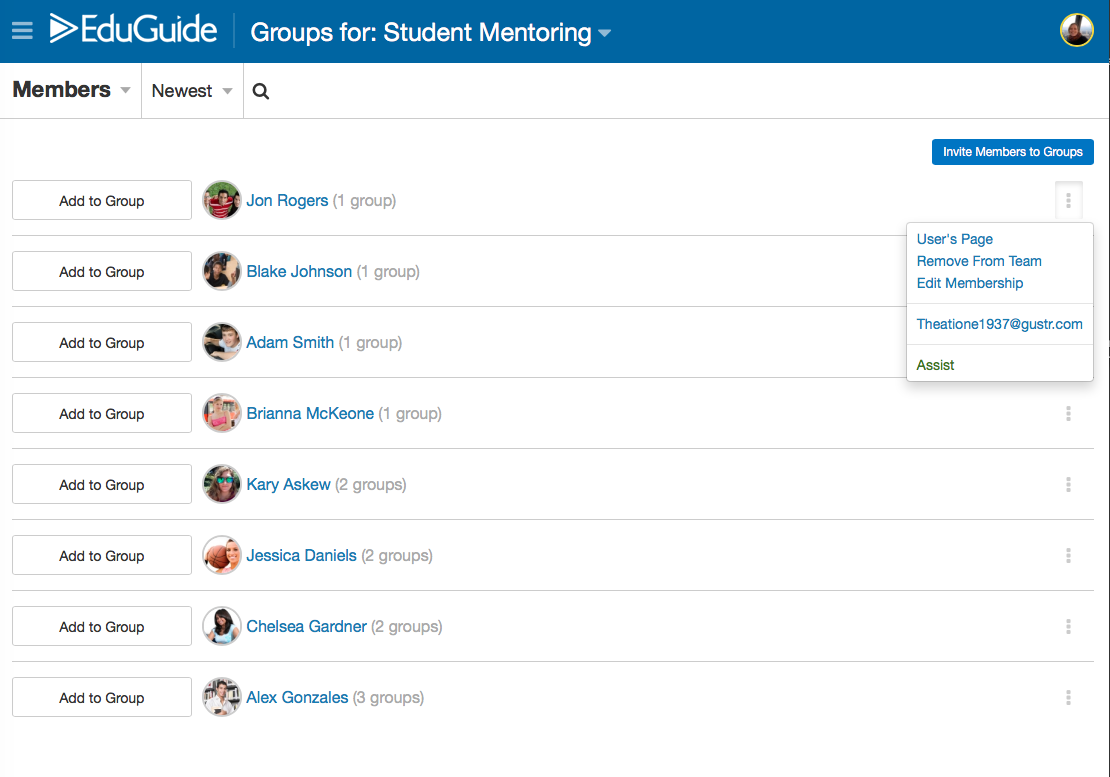Open Alex Gonzales name link
Viewport: 1110px width, 777px height.
297,697
